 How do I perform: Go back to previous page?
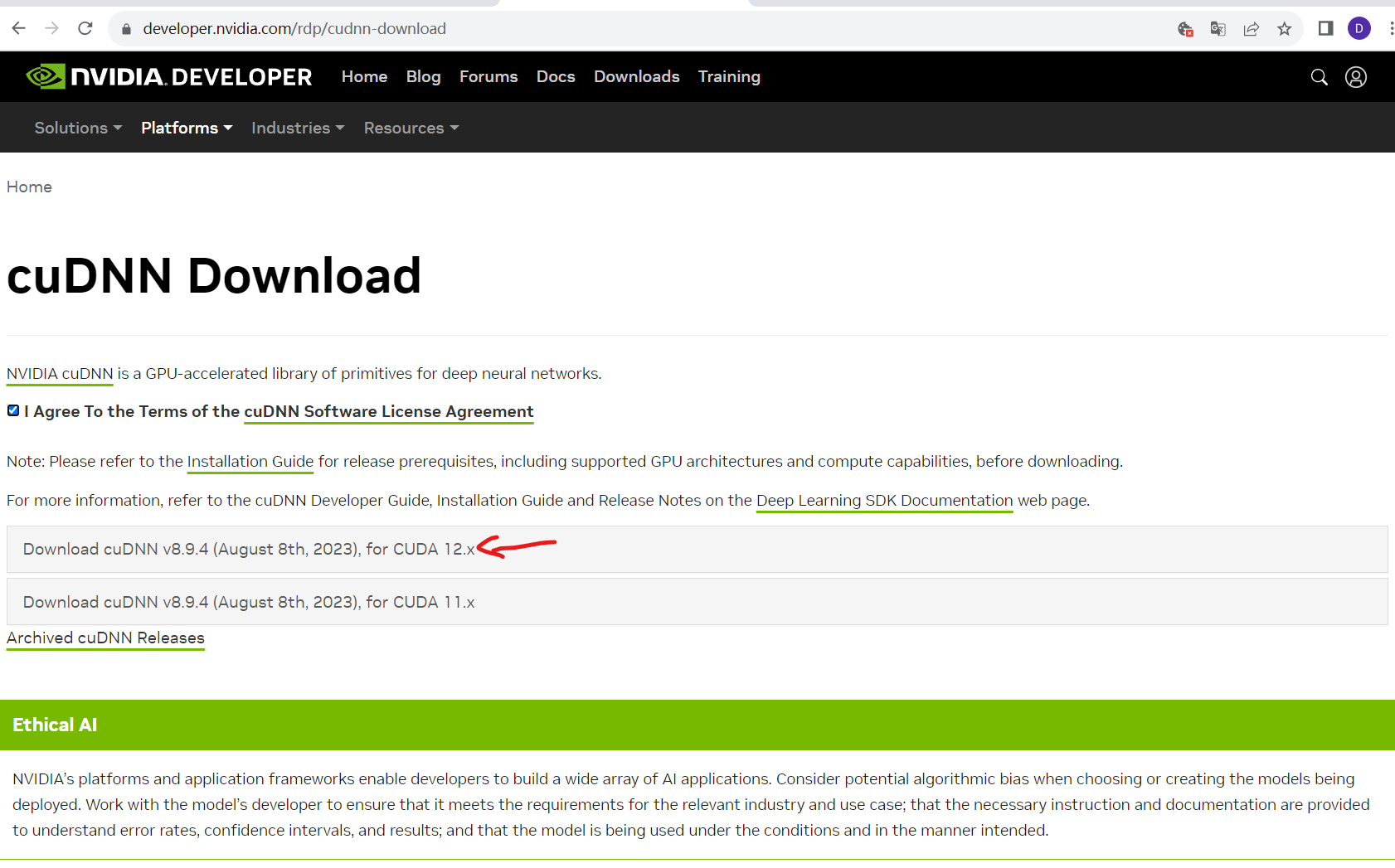coord(18,28)
